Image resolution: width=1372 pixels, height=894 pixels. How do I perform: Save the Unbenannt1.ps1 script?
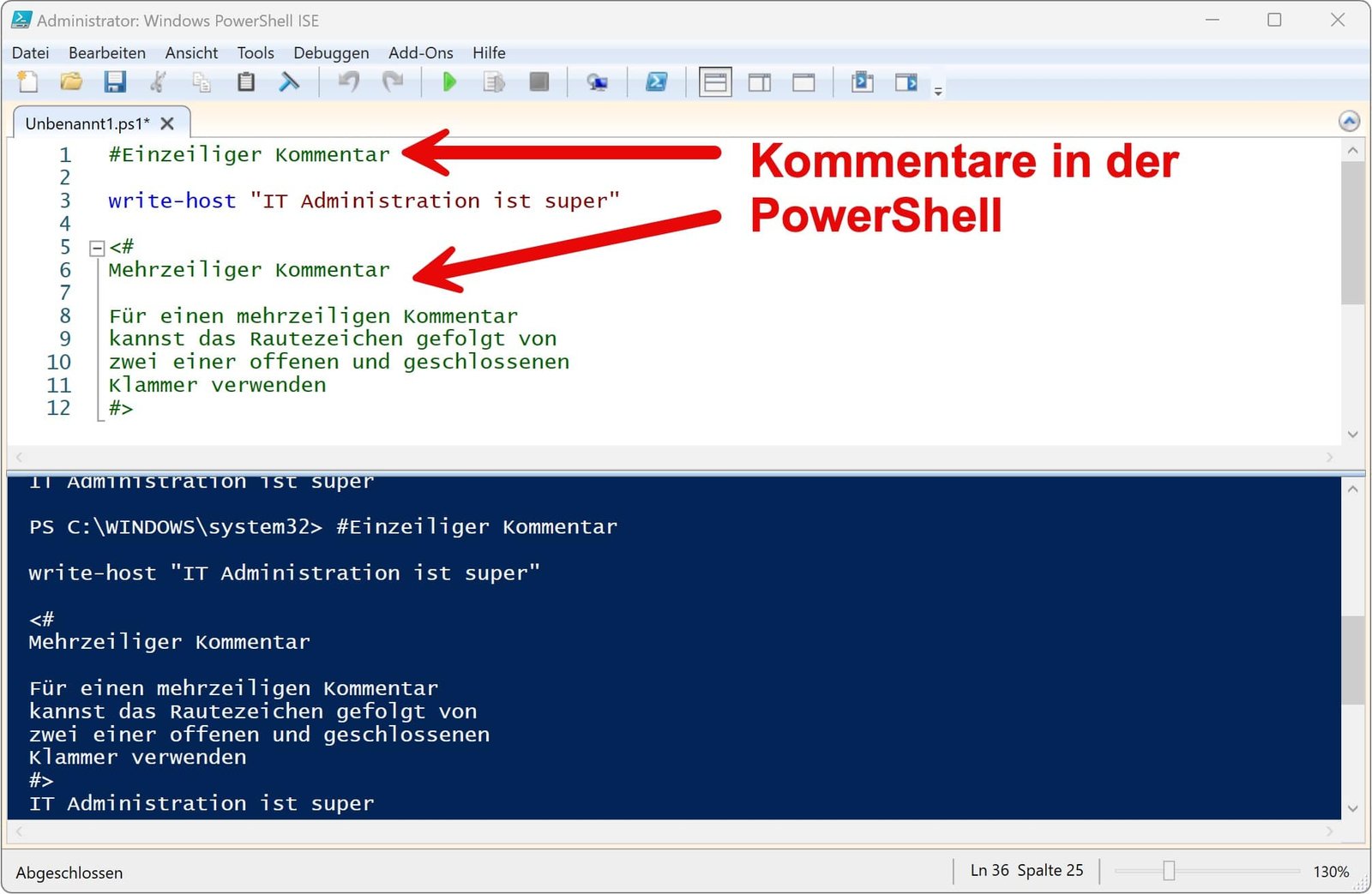click(115, 82)
